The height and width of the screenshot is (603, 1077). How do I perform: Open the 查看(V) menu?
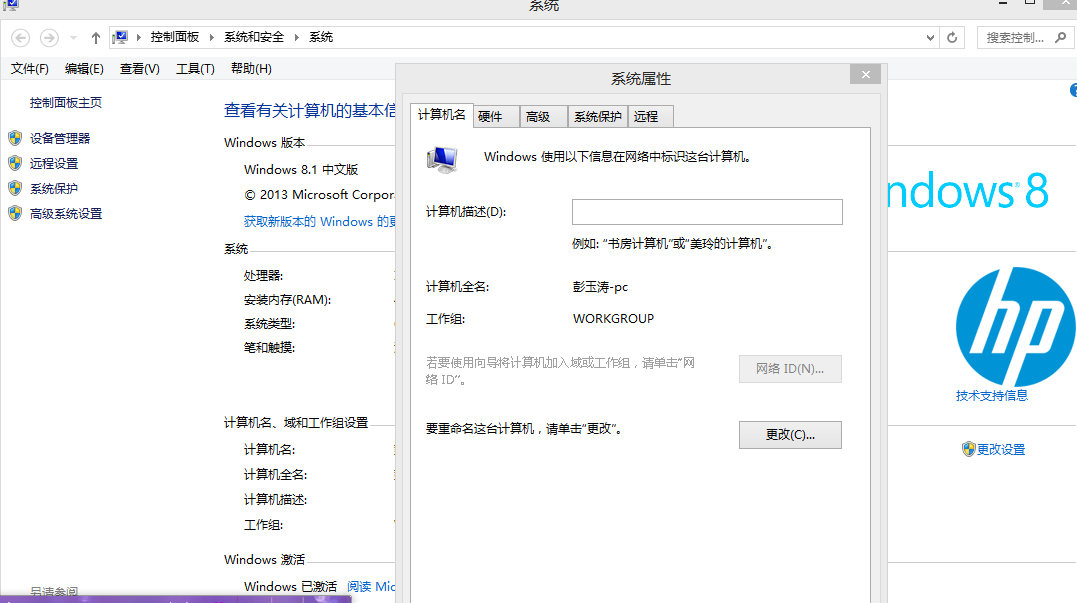point(139,69)
